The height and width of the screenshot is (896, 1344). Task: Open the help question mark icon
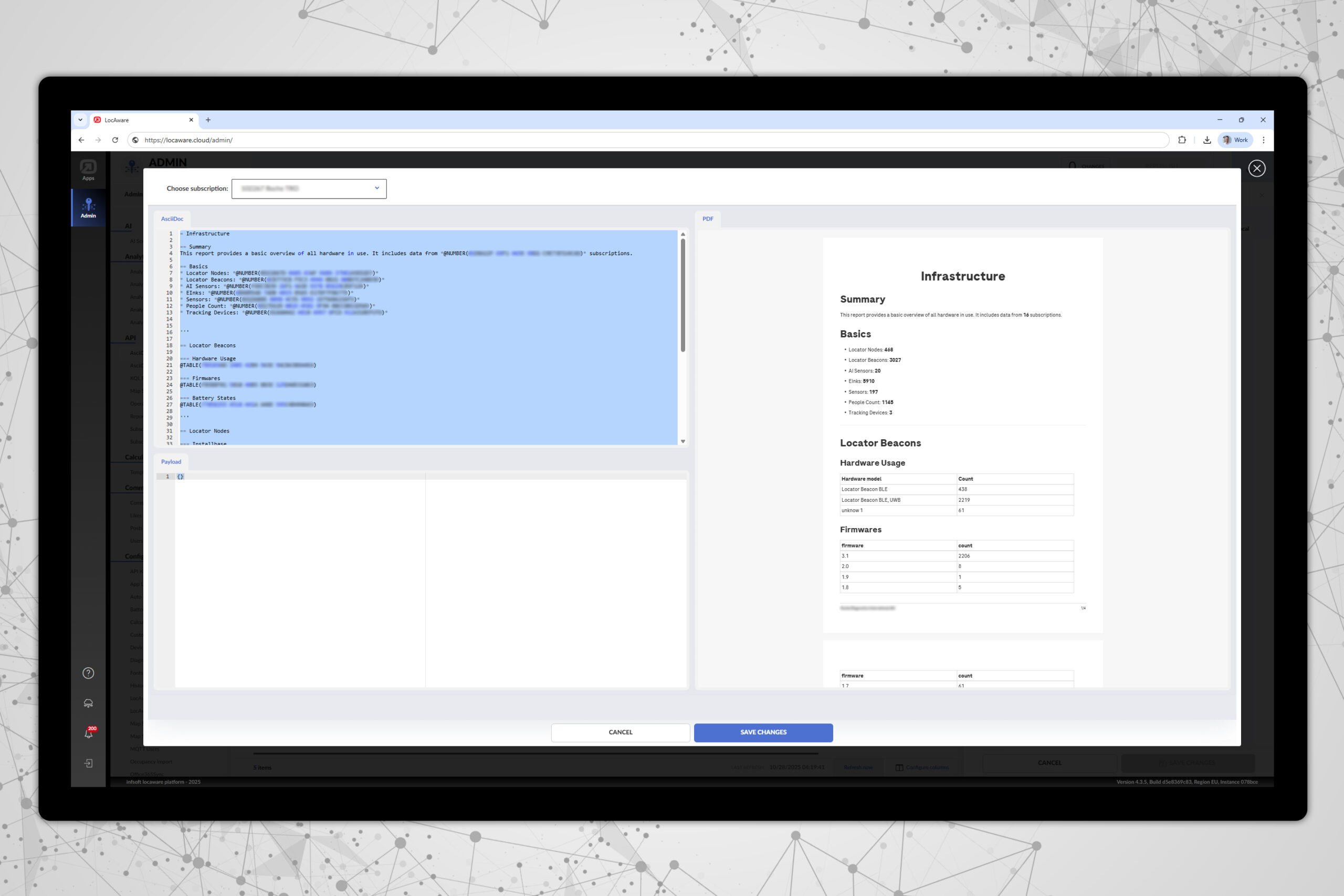click(x=88, y=673)
